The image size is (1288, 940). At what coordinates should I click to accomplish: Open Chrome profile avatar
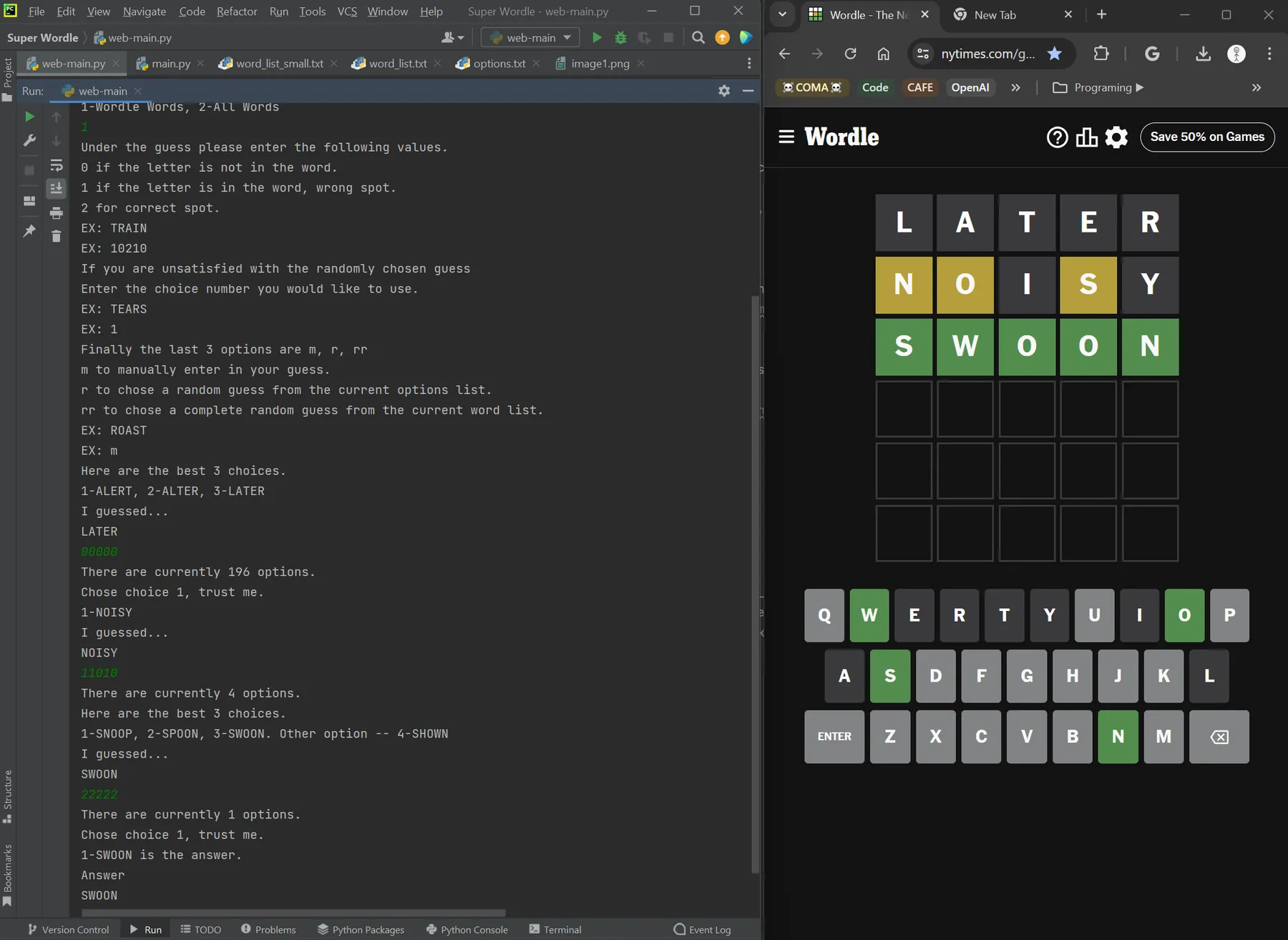pyautogui.click(x=1236, y=54)
